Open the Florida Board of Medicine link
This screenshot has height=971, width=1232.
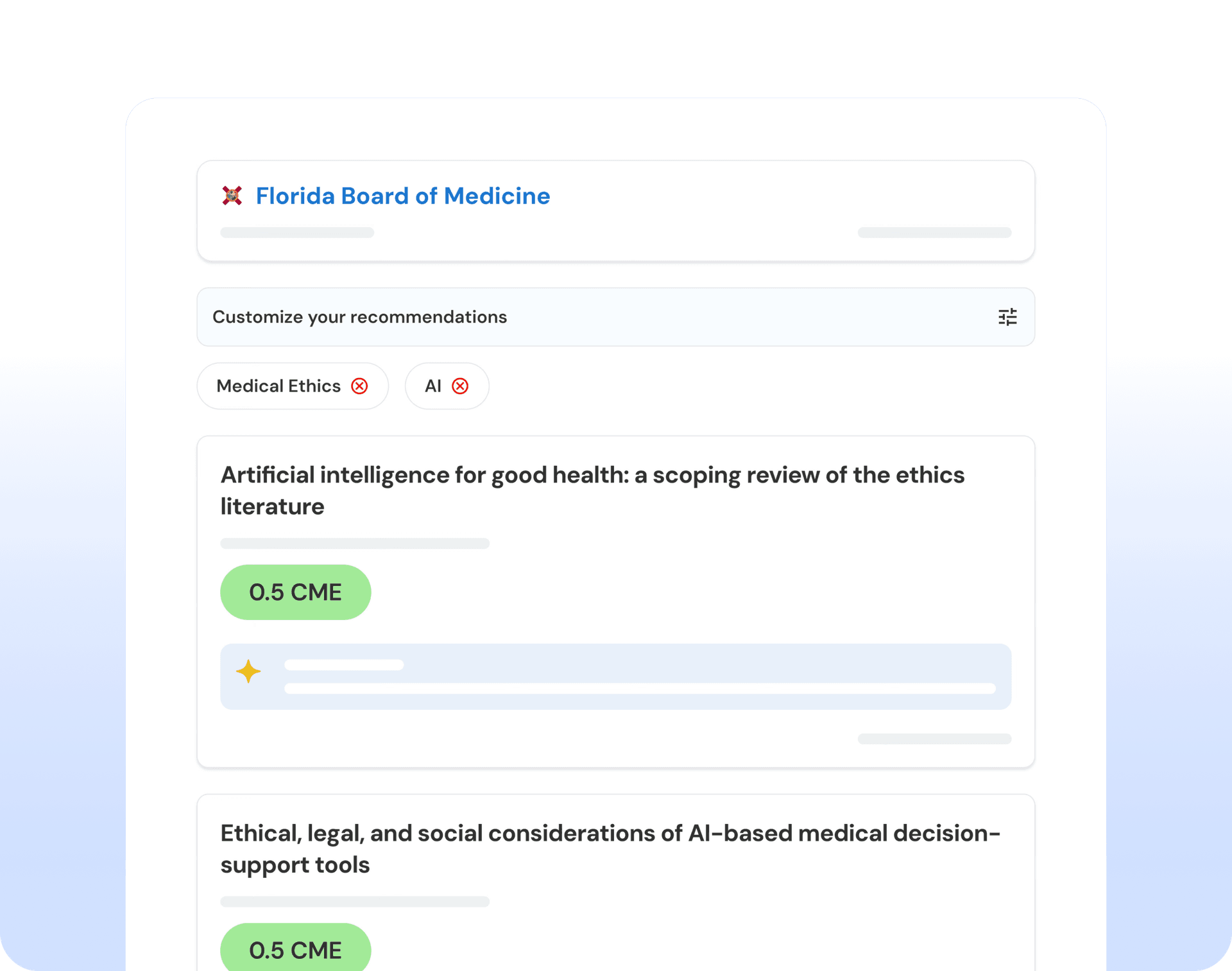point(402,196)
